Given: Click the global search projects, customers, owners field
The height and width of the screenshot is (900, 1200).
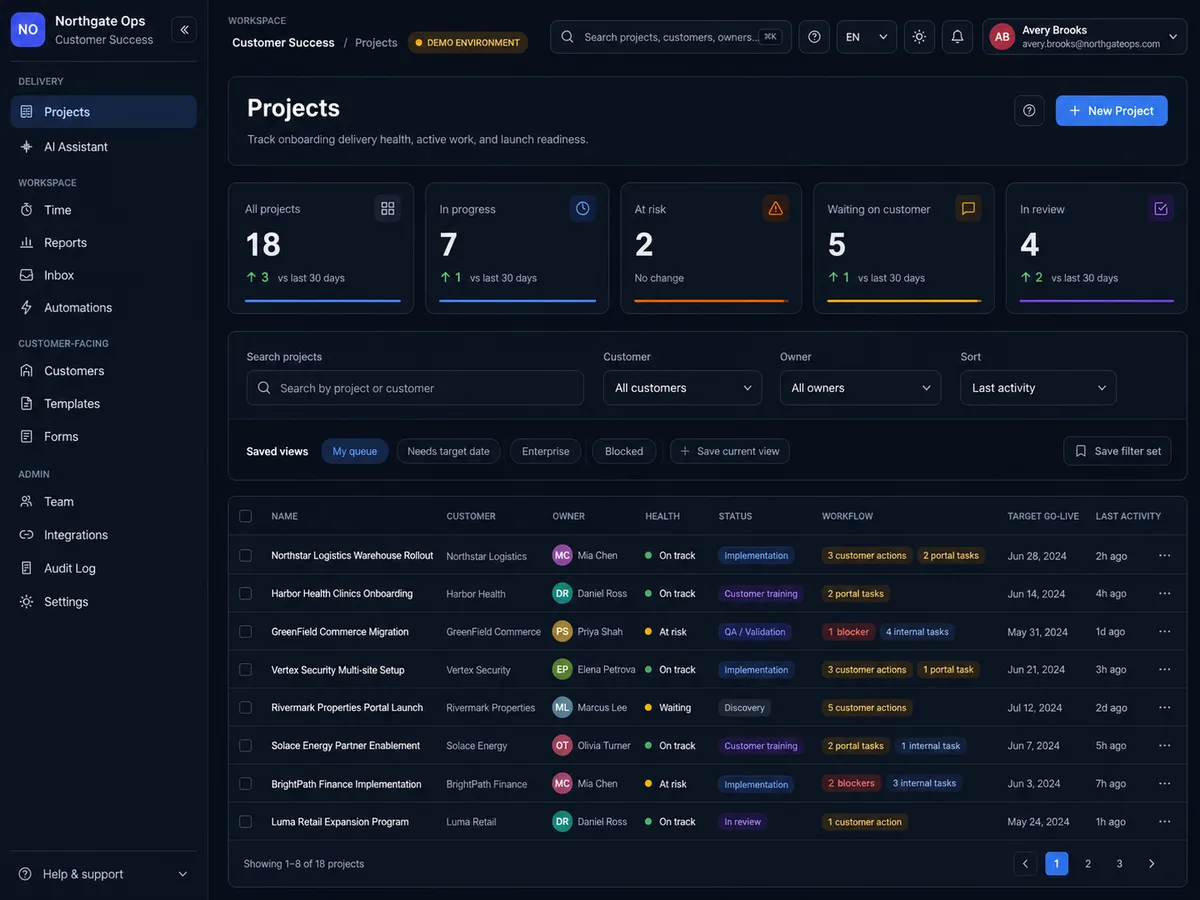Looking at the screenshot, I should [x=670, y=37].
